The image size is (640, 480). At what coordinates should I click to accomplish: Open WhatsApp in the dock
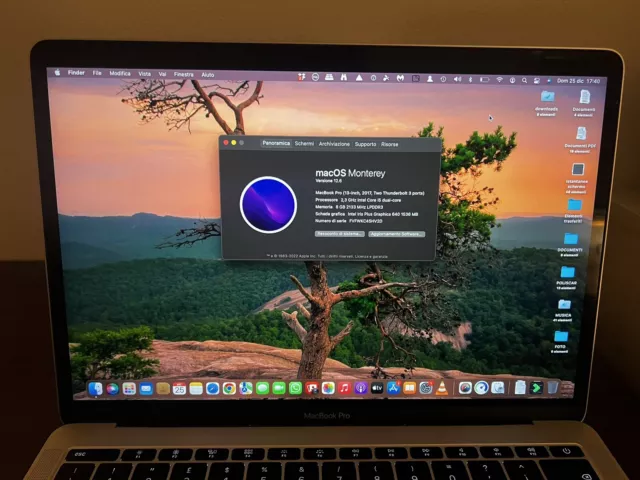click(295, 388)
